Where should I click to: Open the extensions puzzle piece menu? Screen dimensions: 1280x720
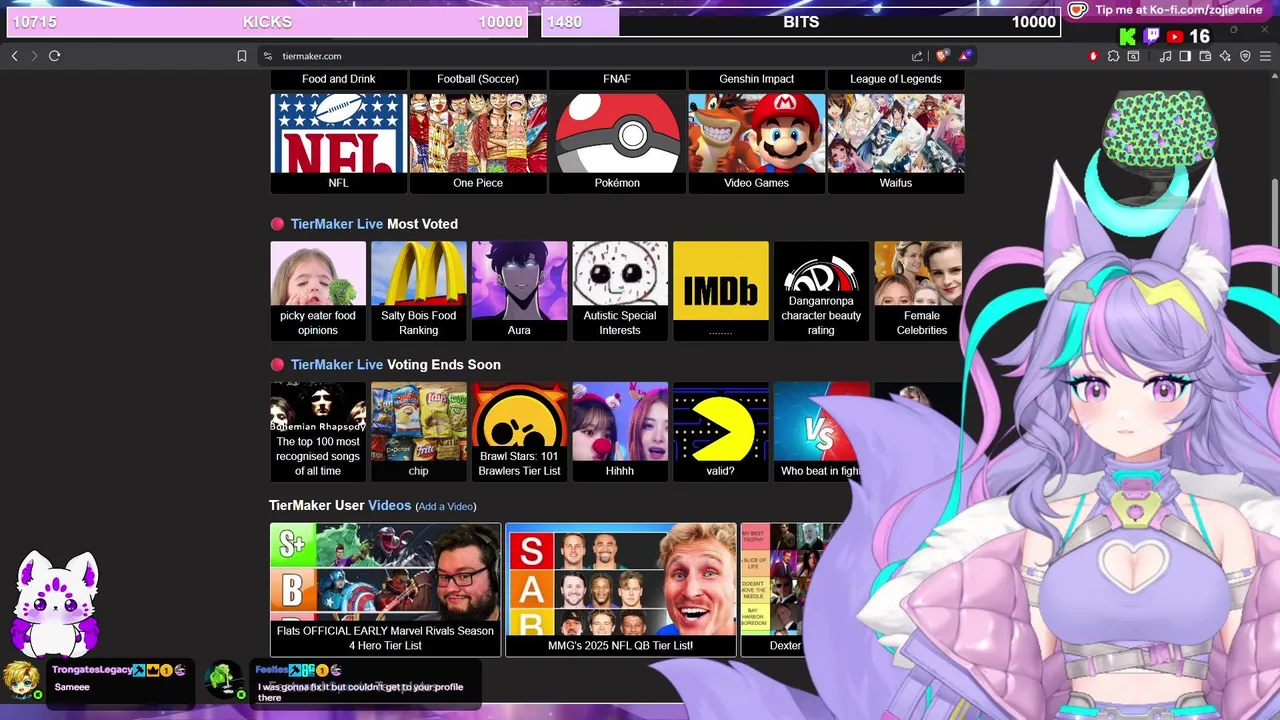click(x=1113, y=56)
